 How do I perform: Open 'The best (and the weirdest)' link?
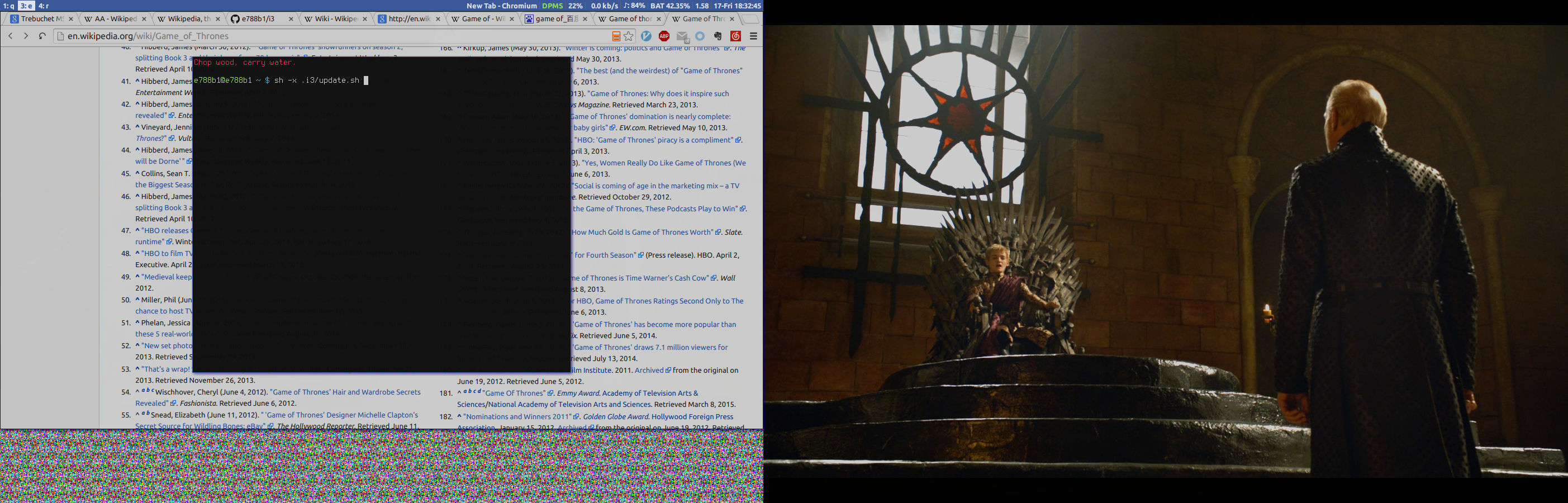coord(659,70)
